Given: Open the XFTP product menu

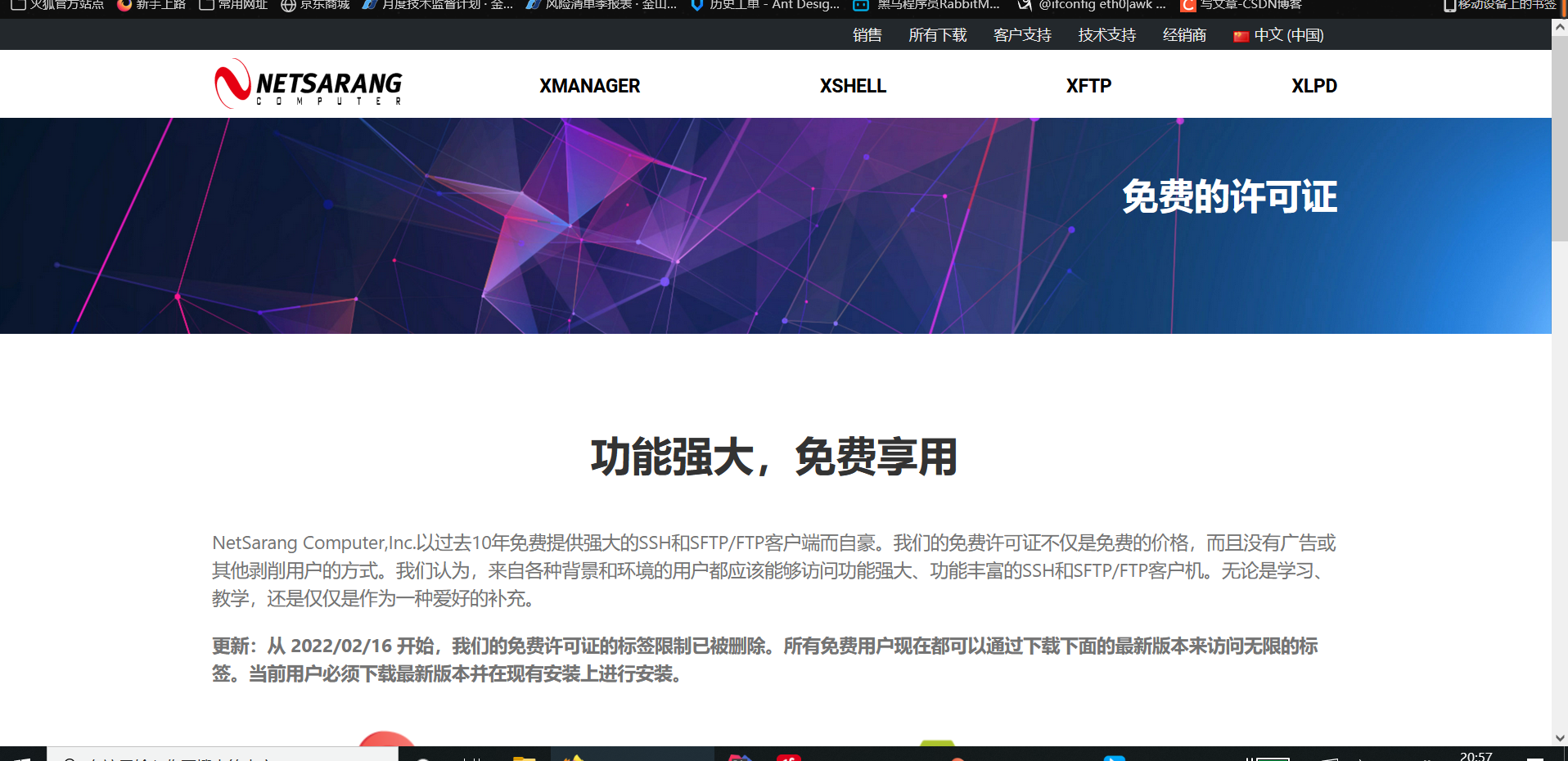Looking at the screenshot, I should point(1088,86).
